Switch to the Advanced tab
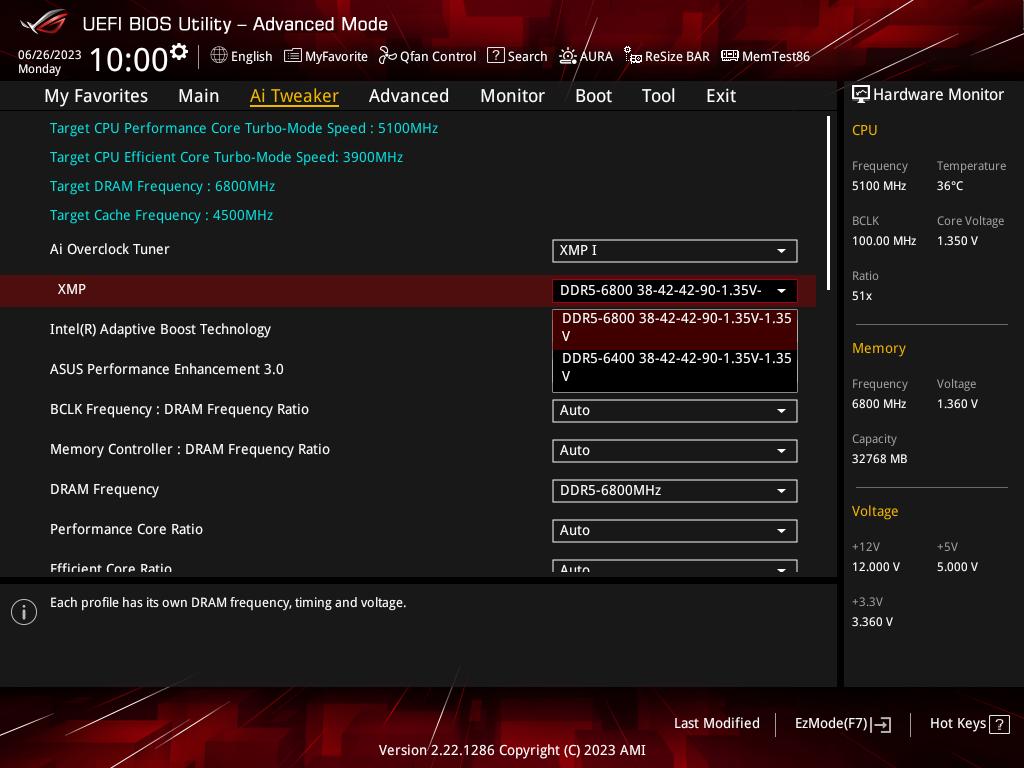This screenshot has width=1024, height=768. (408, 96)
